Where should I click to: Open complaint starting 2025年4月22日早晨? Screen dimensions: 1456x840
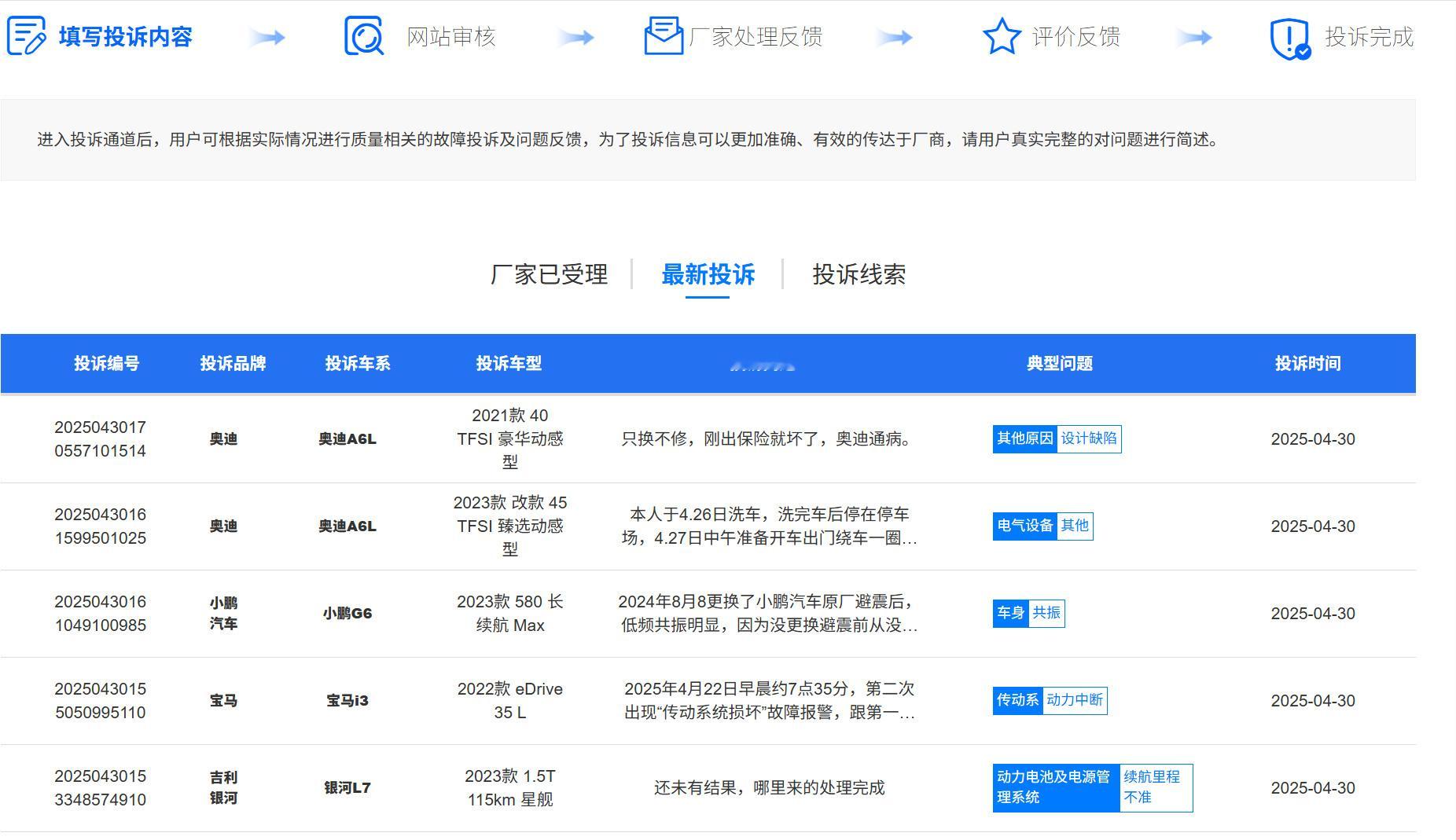click(x=769, y=701)
